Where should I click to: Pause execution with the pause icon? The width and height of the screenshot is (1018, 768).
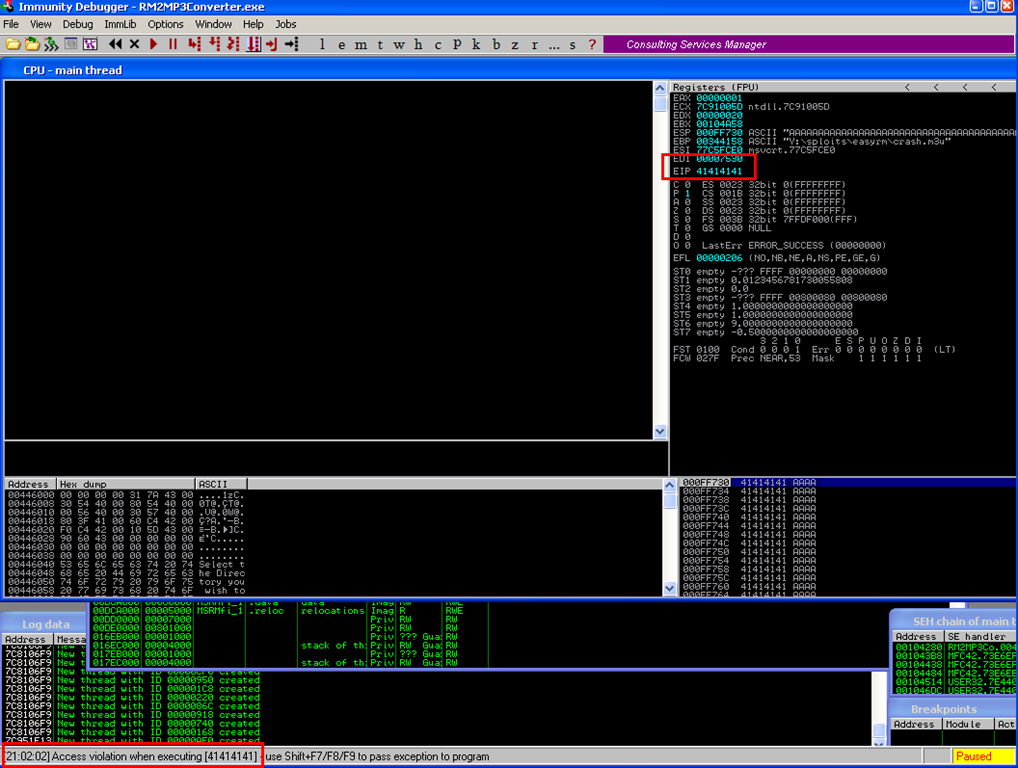click(x=173, y=44)
